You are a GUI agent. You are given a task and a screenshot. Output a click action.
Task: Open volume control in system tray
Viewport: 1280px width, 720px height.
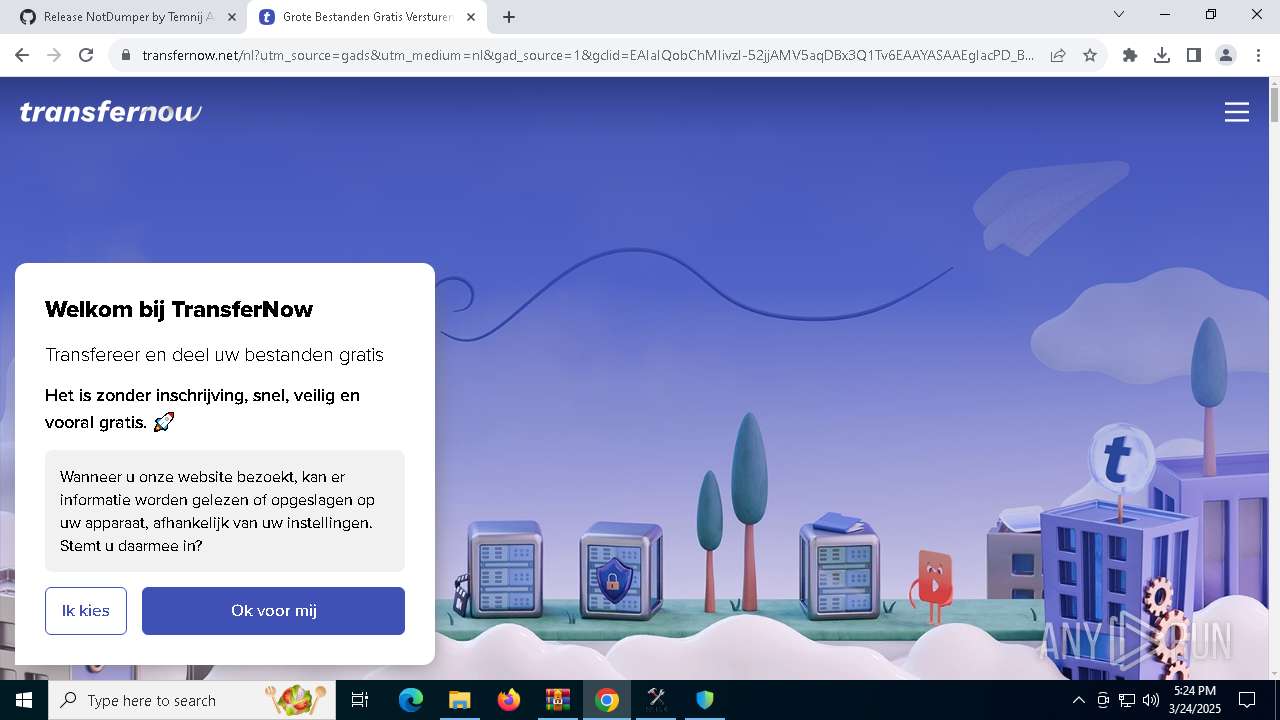click(1150, 700)
